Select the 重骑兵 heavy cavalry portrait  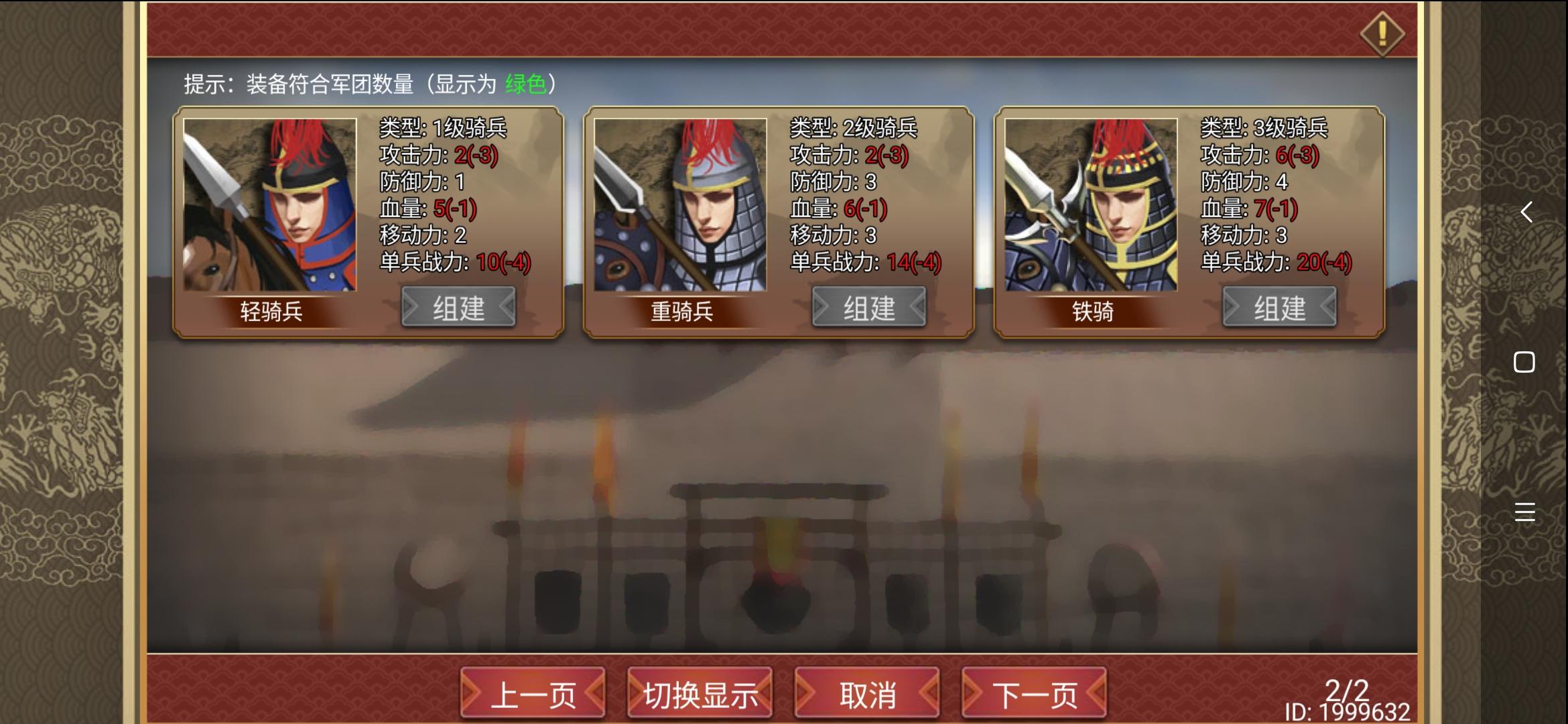(x=680, y=205)
